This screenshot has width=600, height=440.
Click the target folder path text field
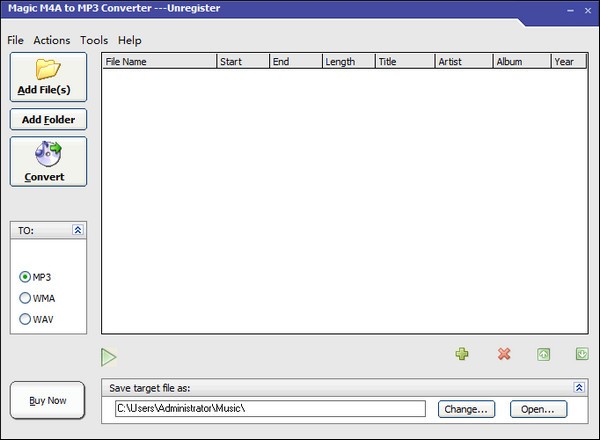pyautogui.click(x=268, y=409)
